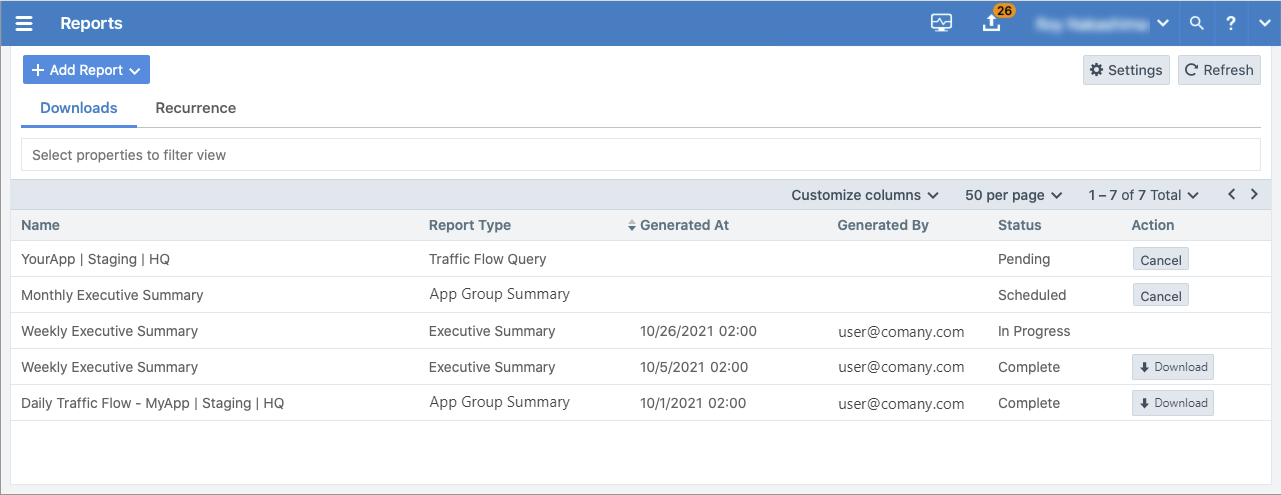Go to next page arrow
1281x495 pixels.
(1254, 194)
